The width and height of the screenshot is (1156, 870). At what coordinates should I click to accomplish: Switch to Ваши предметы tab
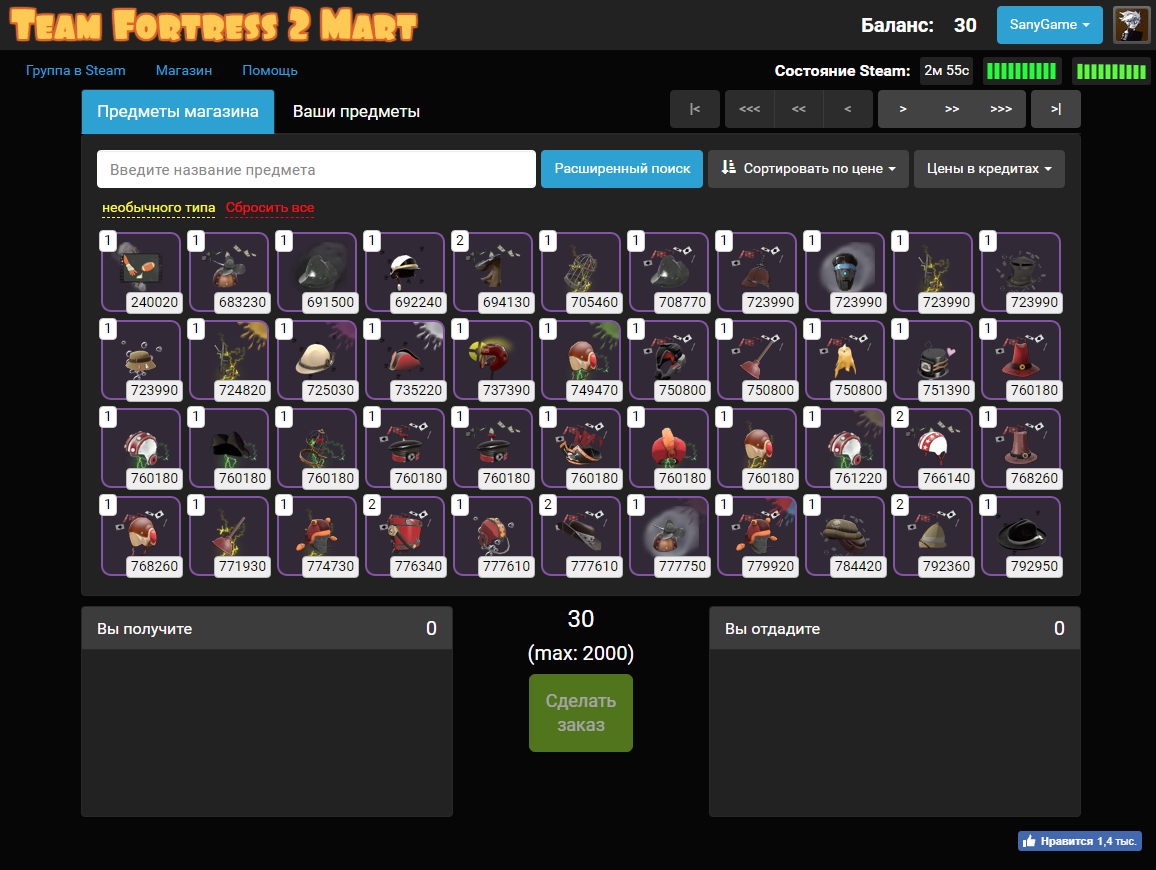356,111
